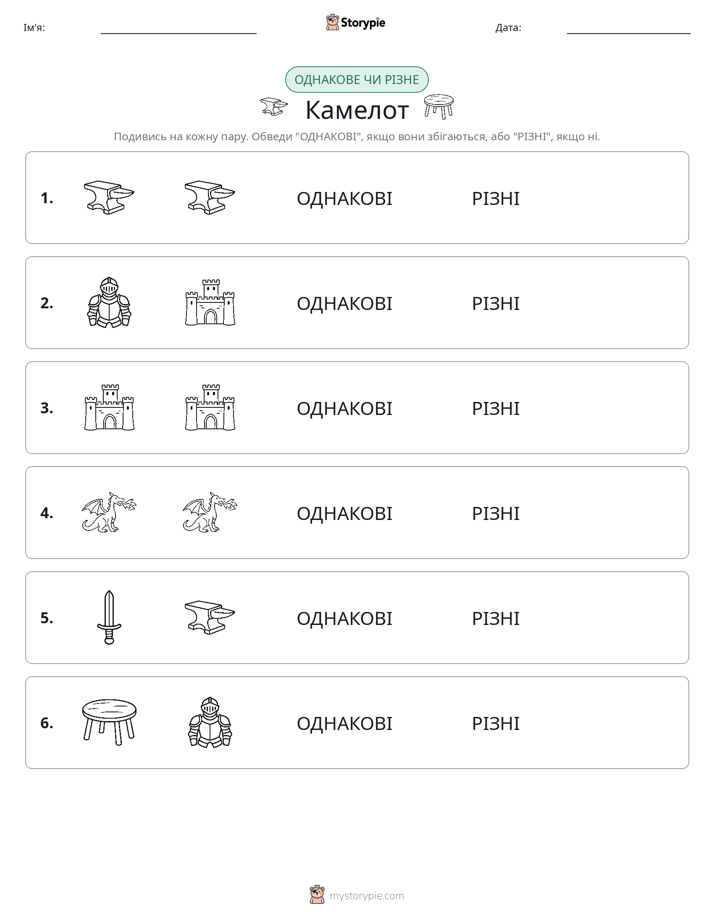Screen dimensions: 714x924
Task: Click the first anvil icon in row 1
Action: pos(109,197)
